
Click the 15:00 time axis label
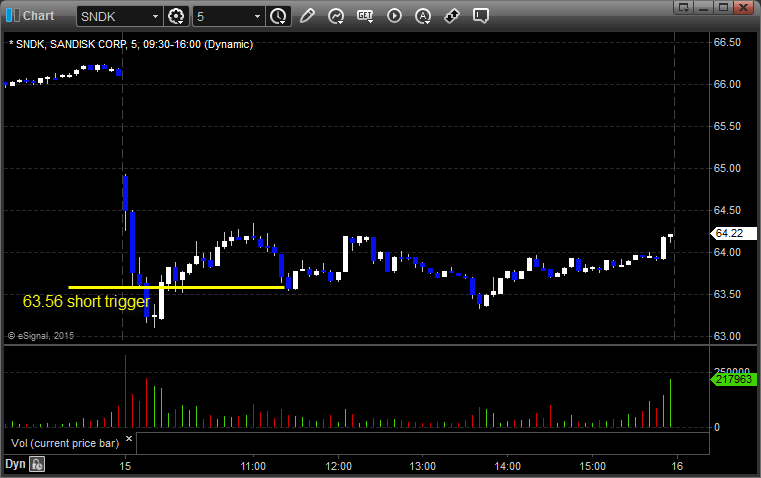coord(593,467)
